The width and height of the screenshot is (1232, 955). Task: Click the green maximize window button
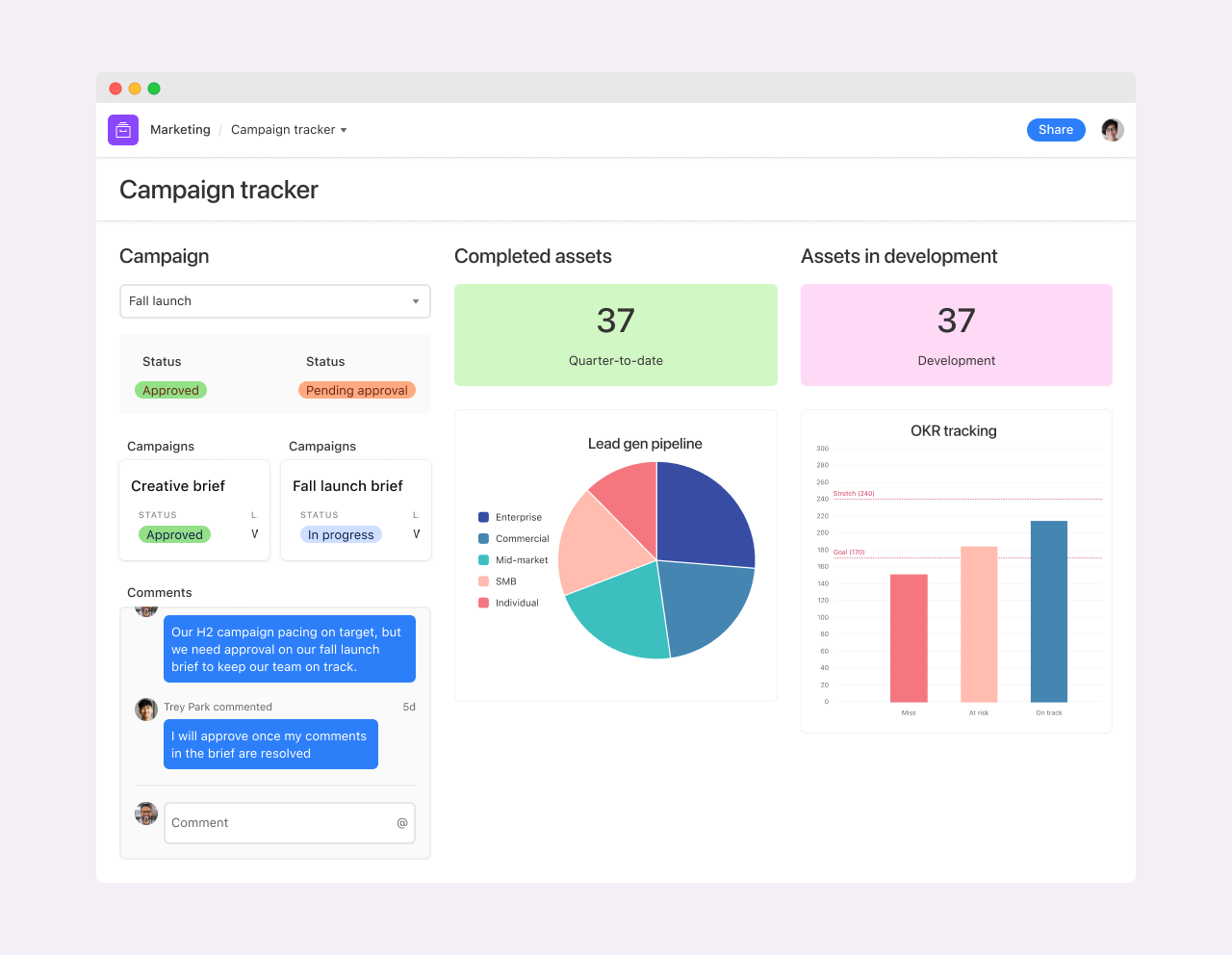(x=154, y=89)
